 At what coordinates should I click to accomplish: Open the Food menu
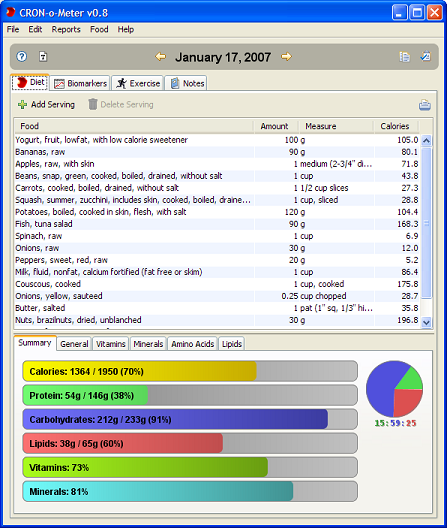coord(99,30)
